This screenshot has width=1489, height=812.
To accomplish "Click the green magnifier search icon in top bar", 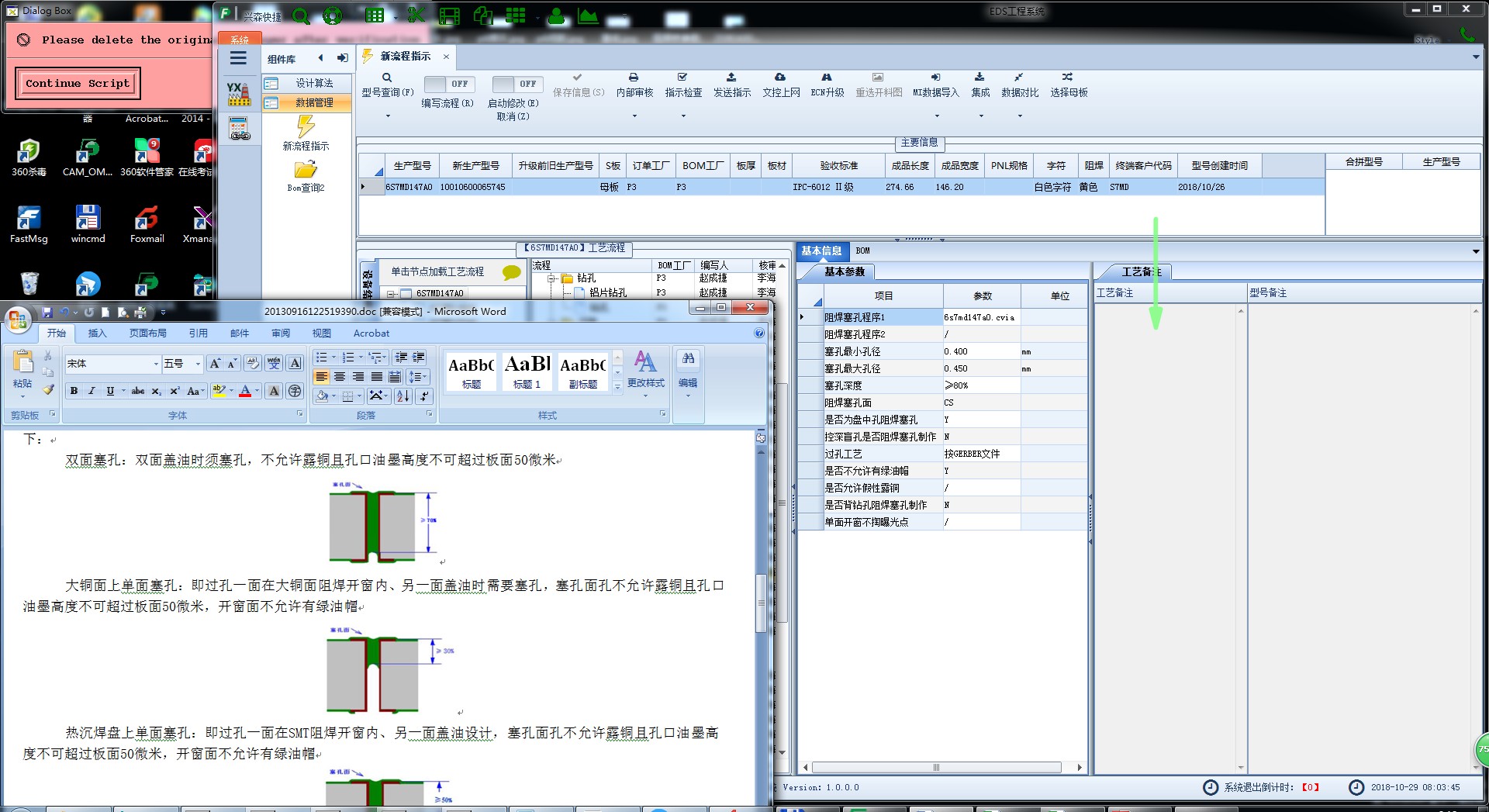I will coord(301,16).
